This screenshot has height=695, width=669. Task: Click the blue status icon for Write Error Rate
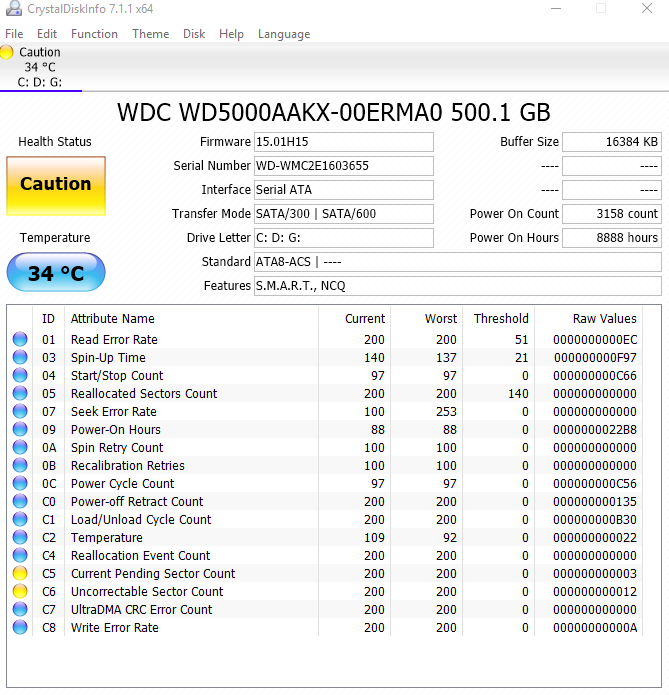click(x=20, y=627)
